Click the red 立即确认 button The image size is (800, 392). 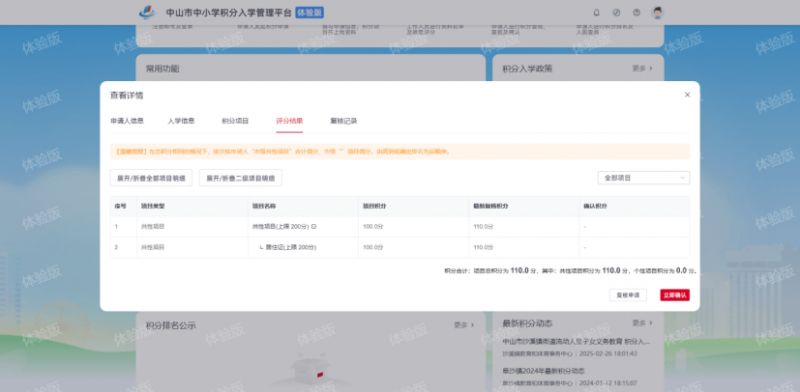point(674,295)
